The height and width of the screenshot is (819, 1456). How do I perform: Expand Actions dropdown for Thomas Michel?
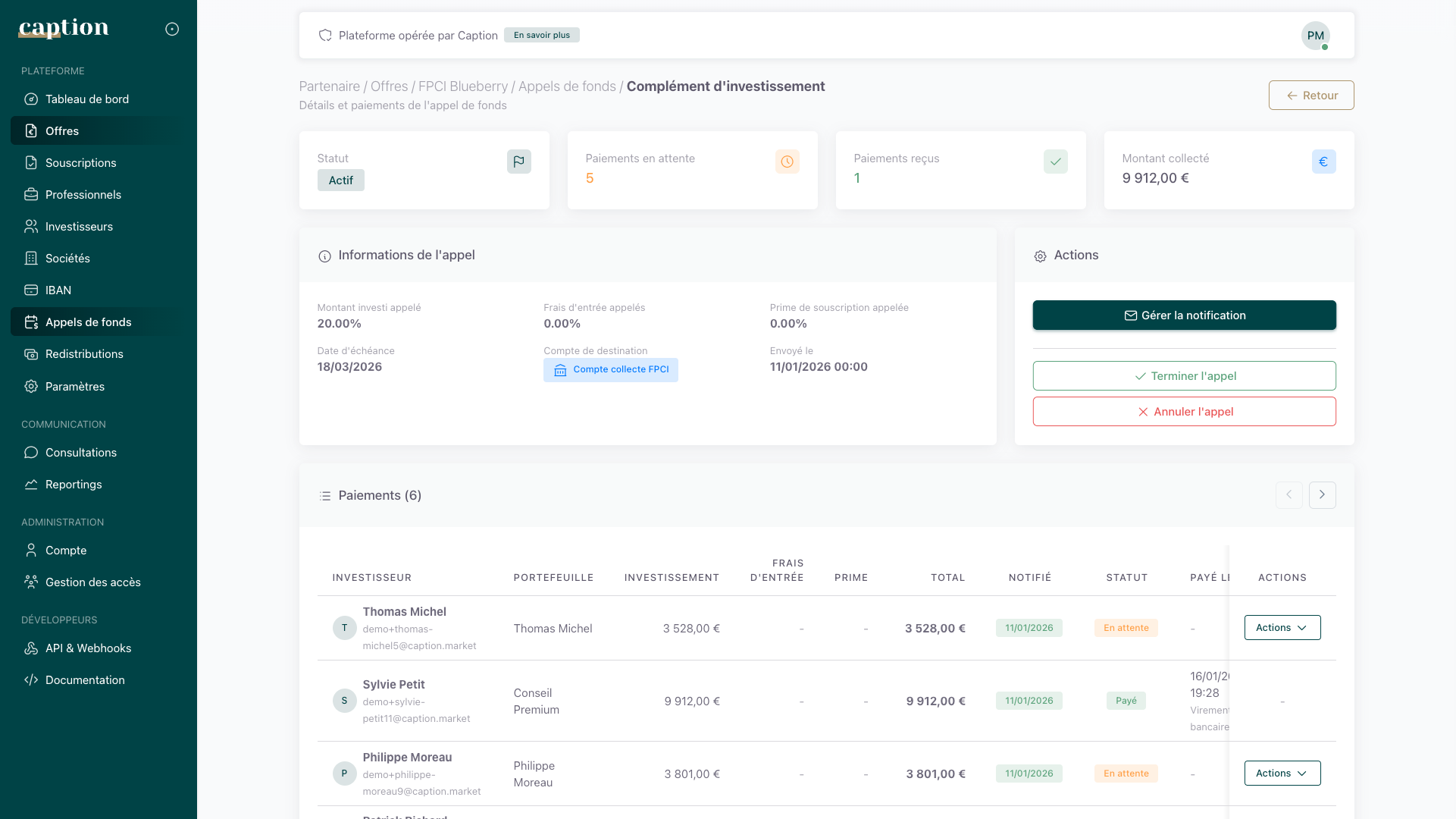1282,628
